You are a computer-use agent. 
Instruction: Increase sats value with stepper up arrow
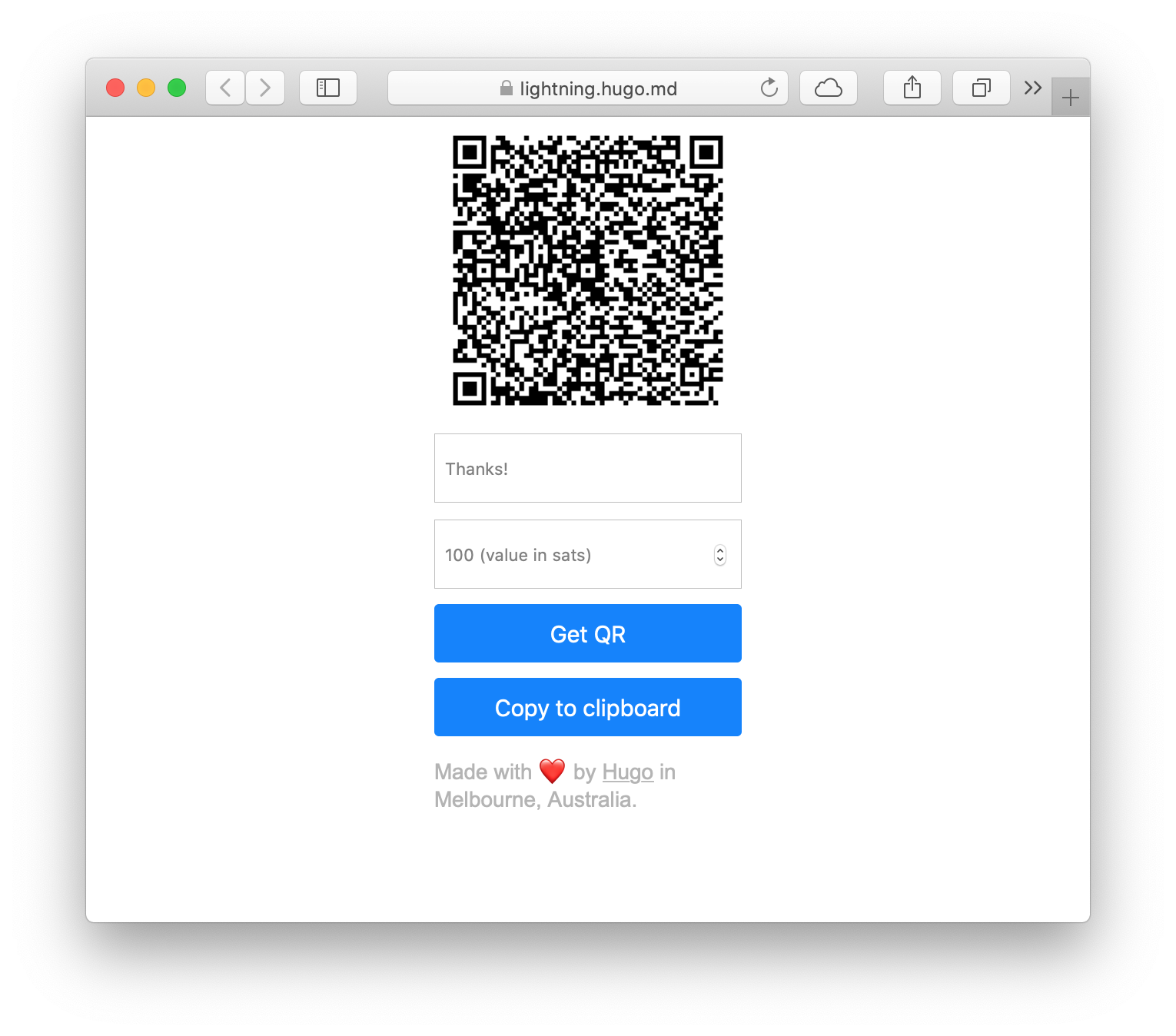[720, 550]
